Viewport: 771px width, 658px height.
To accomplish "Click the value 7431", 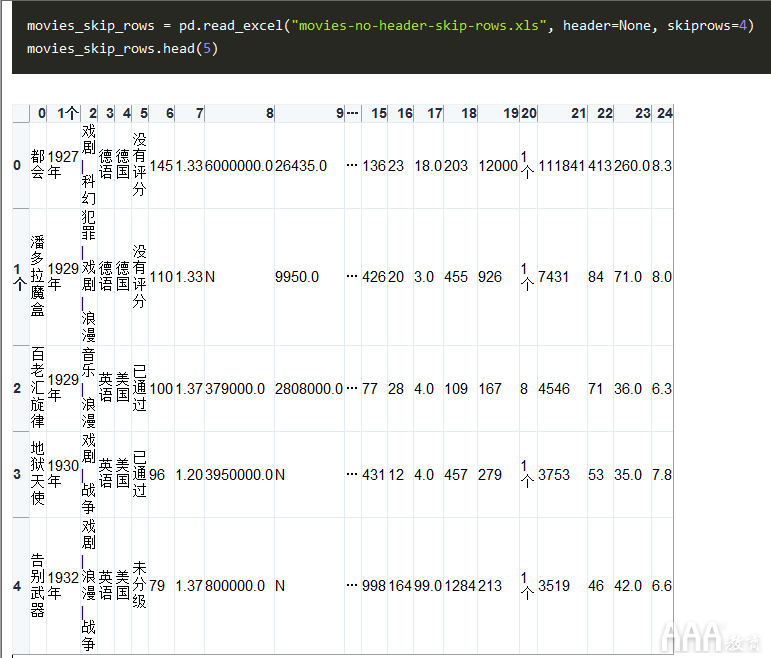I will point(553,277).
